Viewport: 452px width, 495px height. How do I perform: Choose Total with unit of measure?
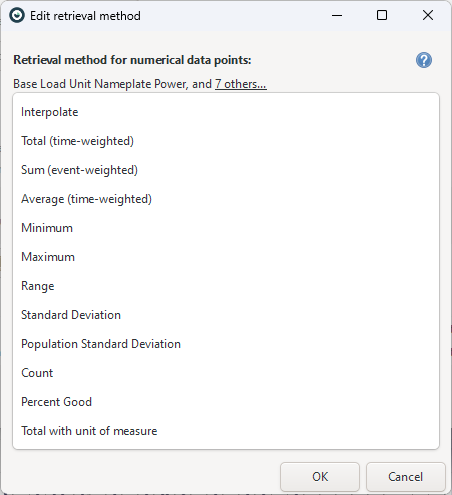coord(226,431)
